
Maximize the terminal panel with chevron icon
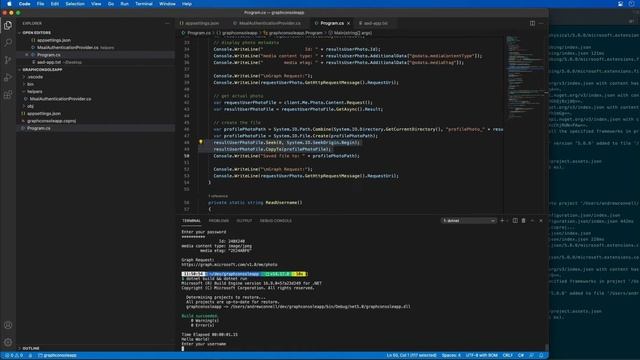point(532,220)
